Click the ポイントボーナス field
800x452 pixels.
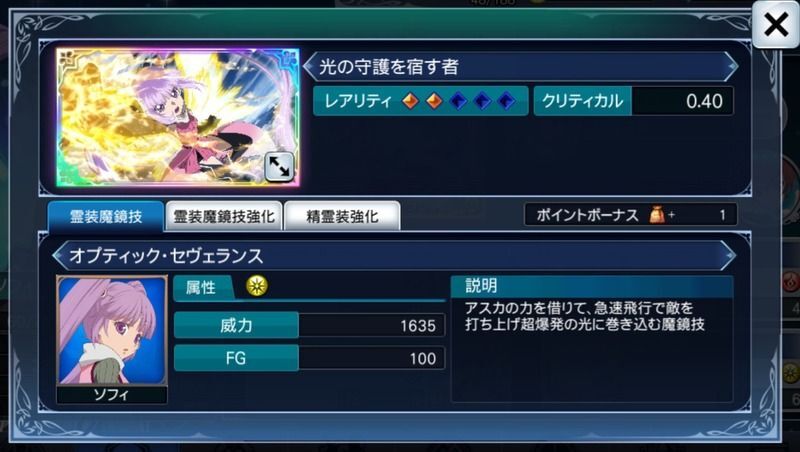(631, 215)
